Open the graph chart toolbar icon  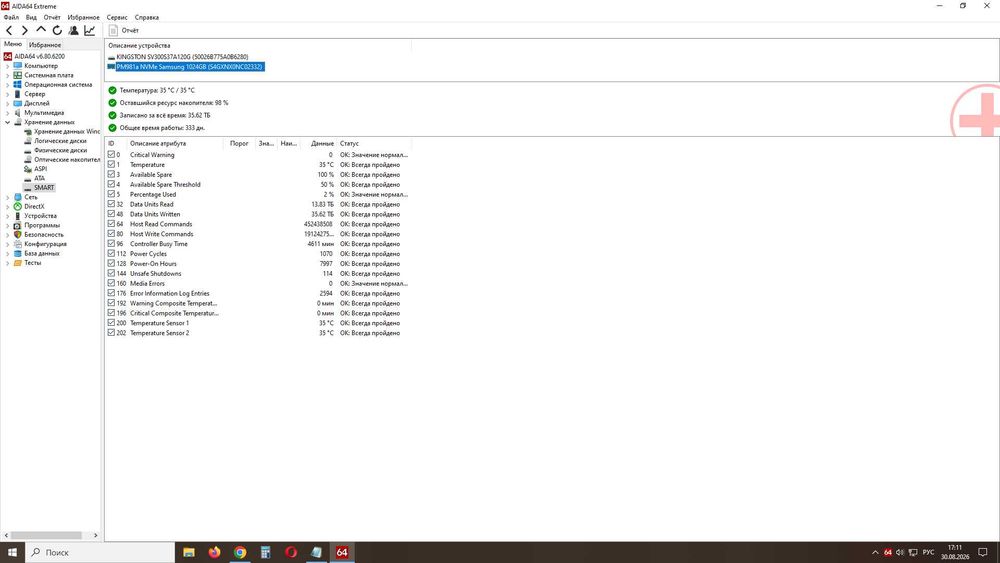(89, 30)
